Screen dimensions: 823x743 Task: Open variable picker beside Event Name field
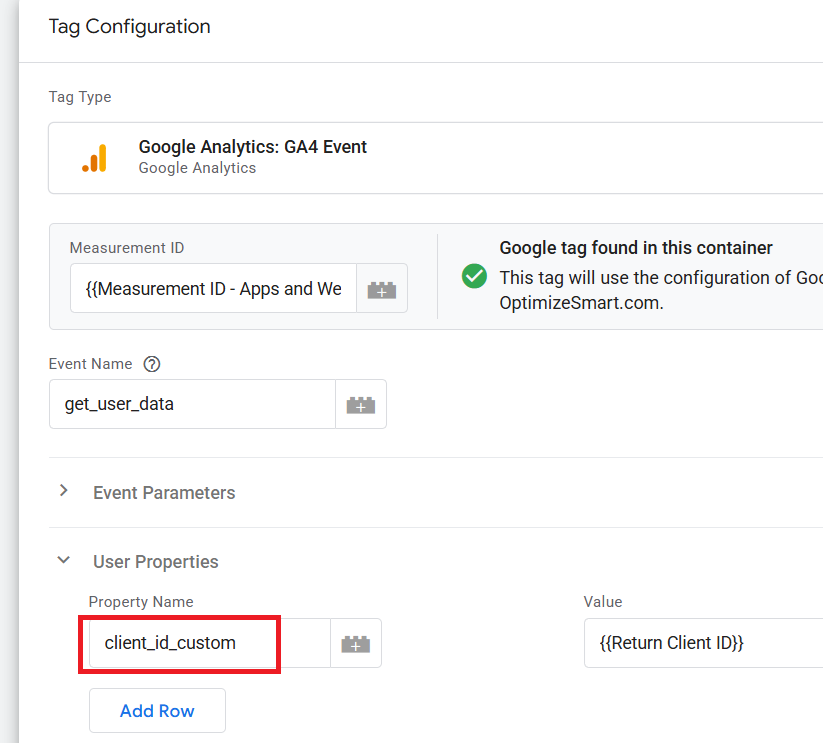pyautogui.click(x=360, y=405)
